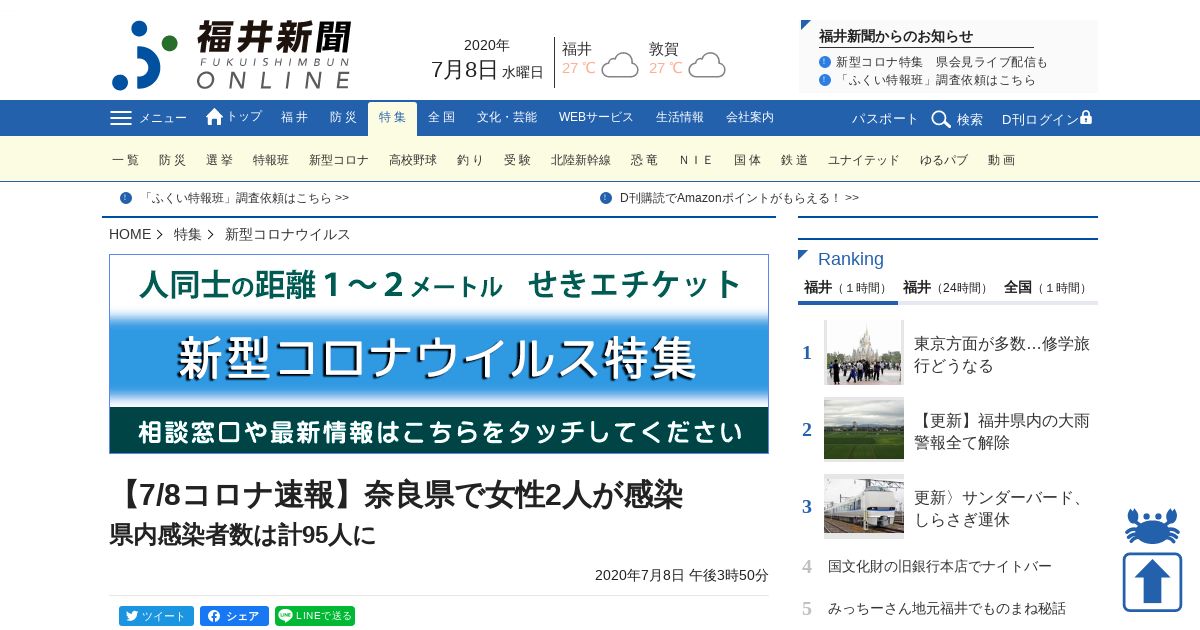Click 特集 in the breadcrumb

click(x=188, y=234)
